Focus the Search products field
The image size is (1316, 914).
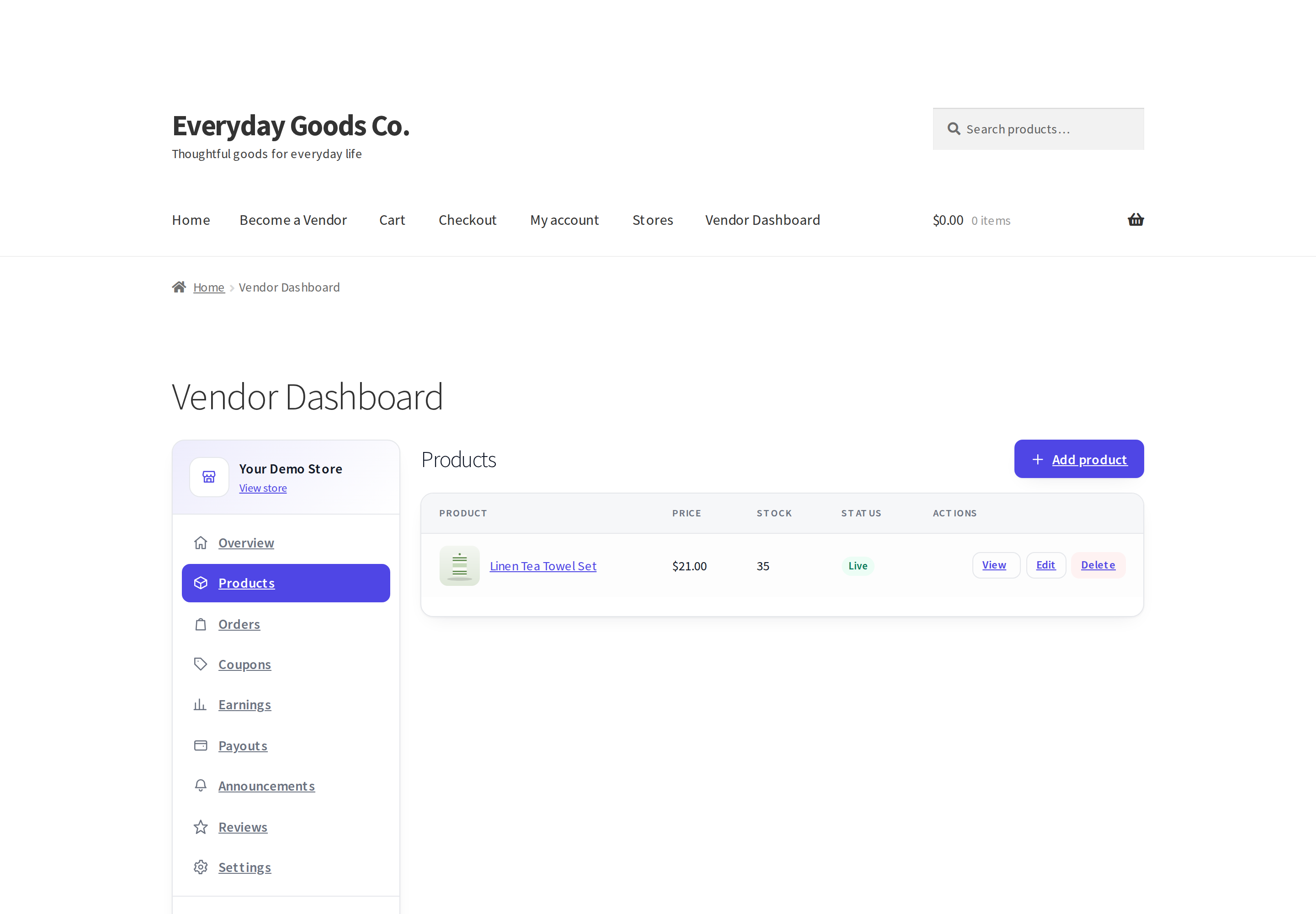pyautogui.click(x=1038, y=129)
